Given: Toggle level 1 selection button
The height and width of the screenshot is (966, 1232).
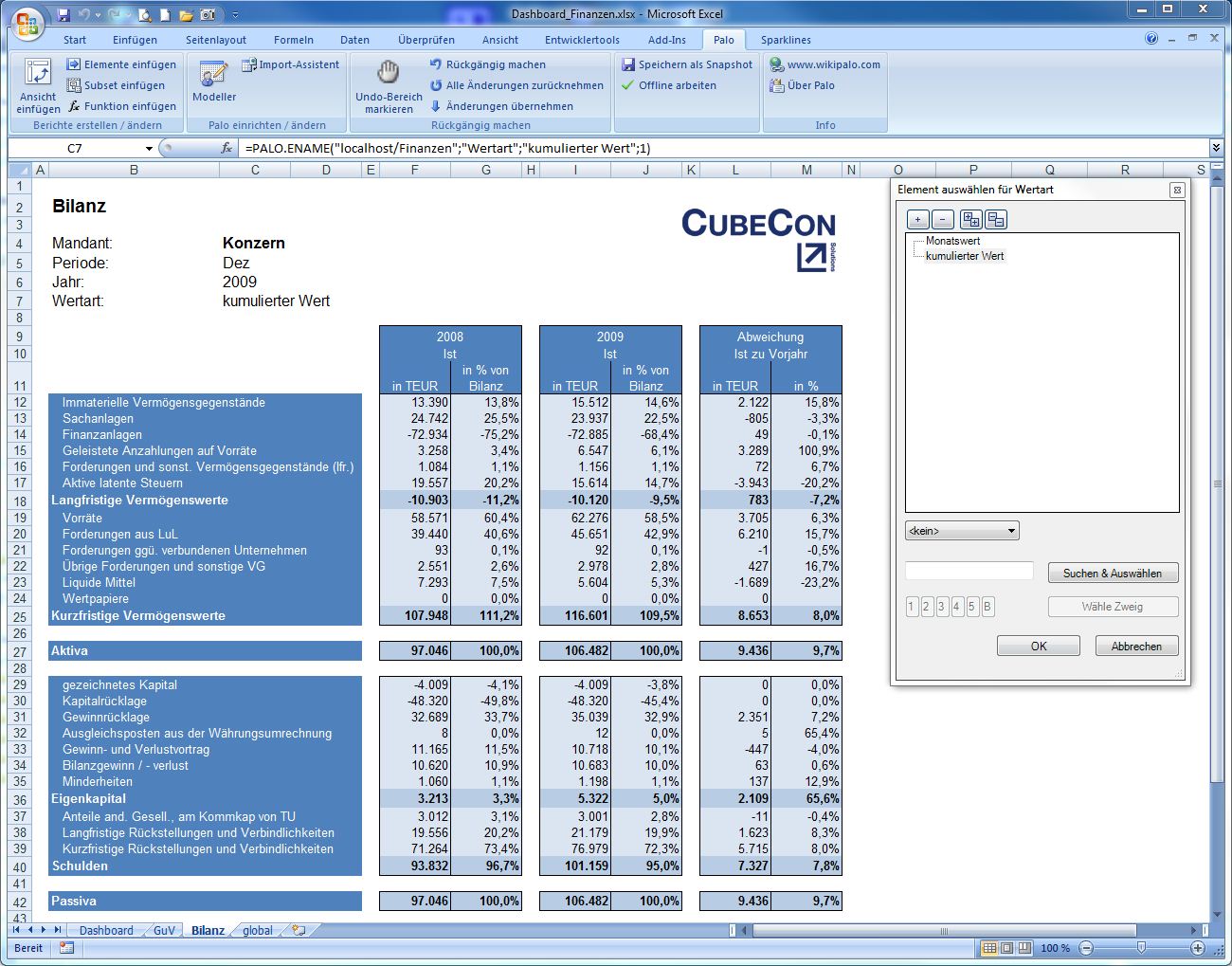Looking at the screenshot, I should coord(912,607).
